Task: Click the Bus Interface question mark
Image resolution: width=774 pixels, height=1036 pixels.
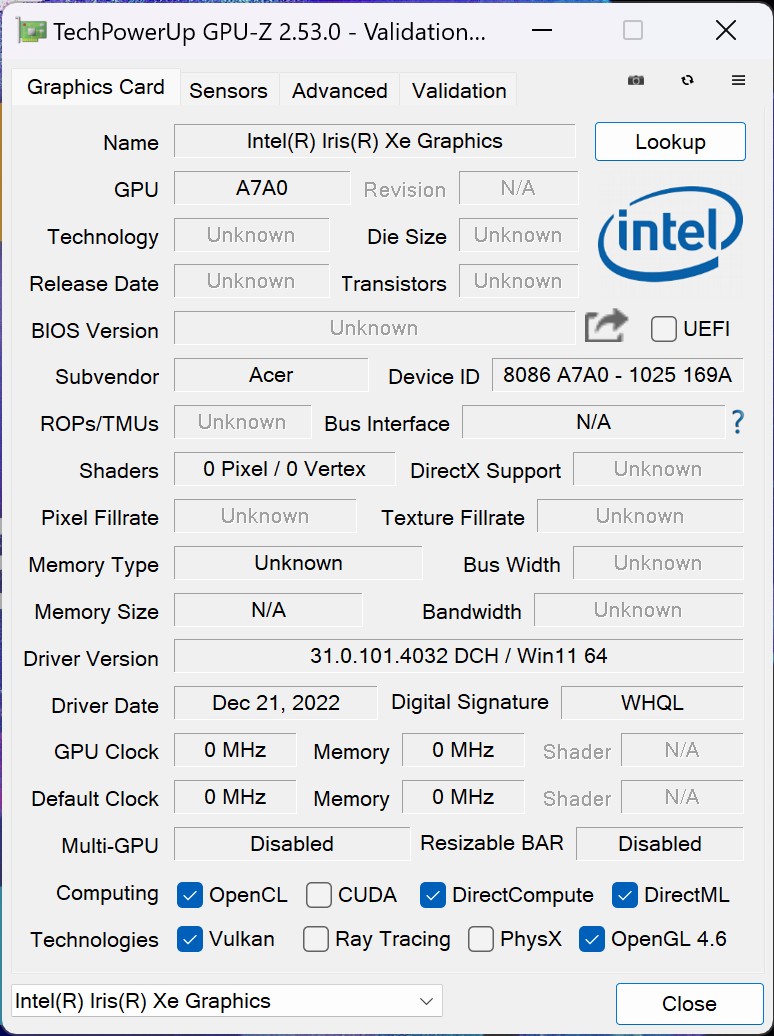Action: (x=737, y=423)
